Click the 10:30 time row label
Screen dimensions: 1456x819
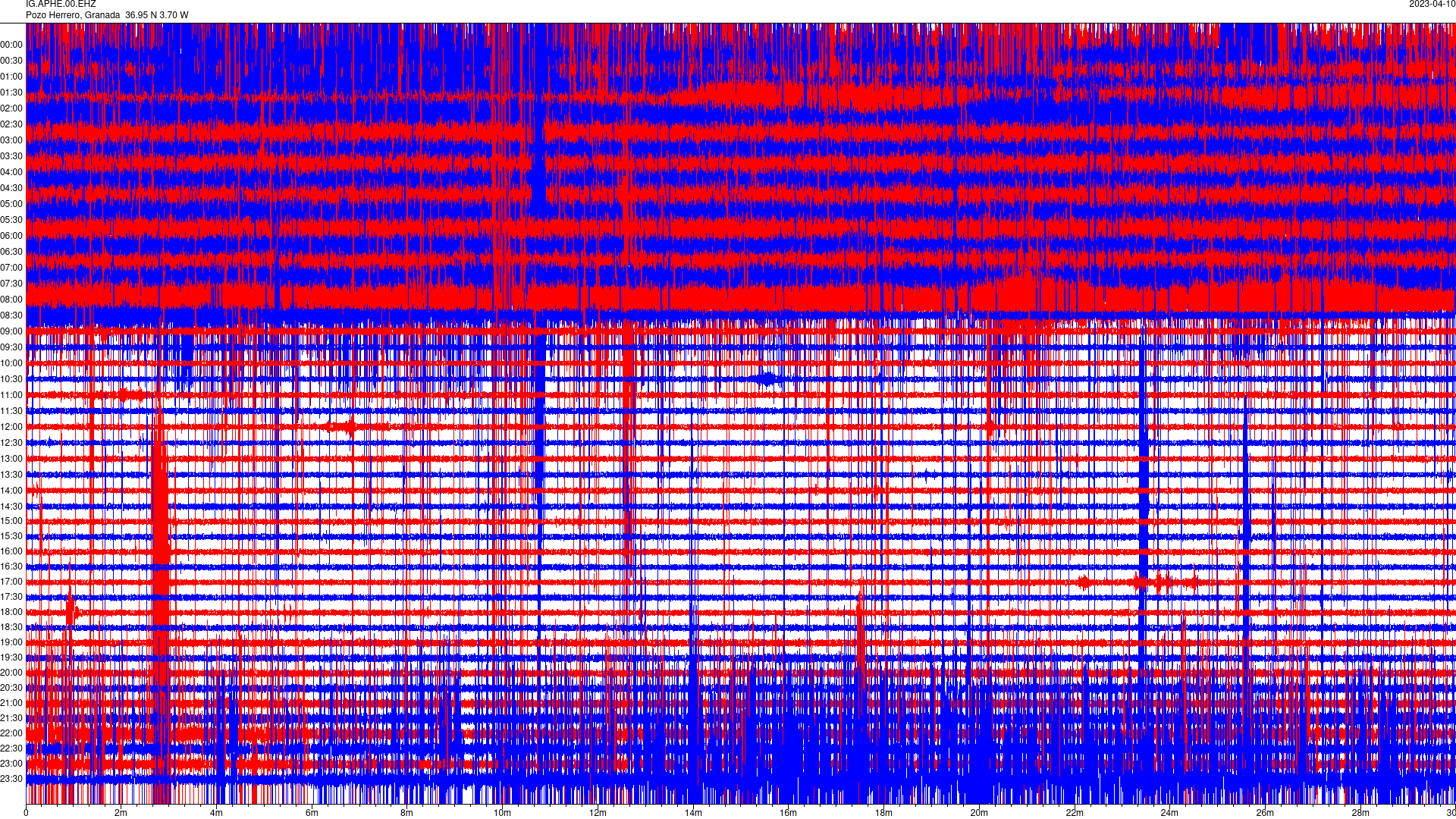pyautogui.click(x=11, y=379)
